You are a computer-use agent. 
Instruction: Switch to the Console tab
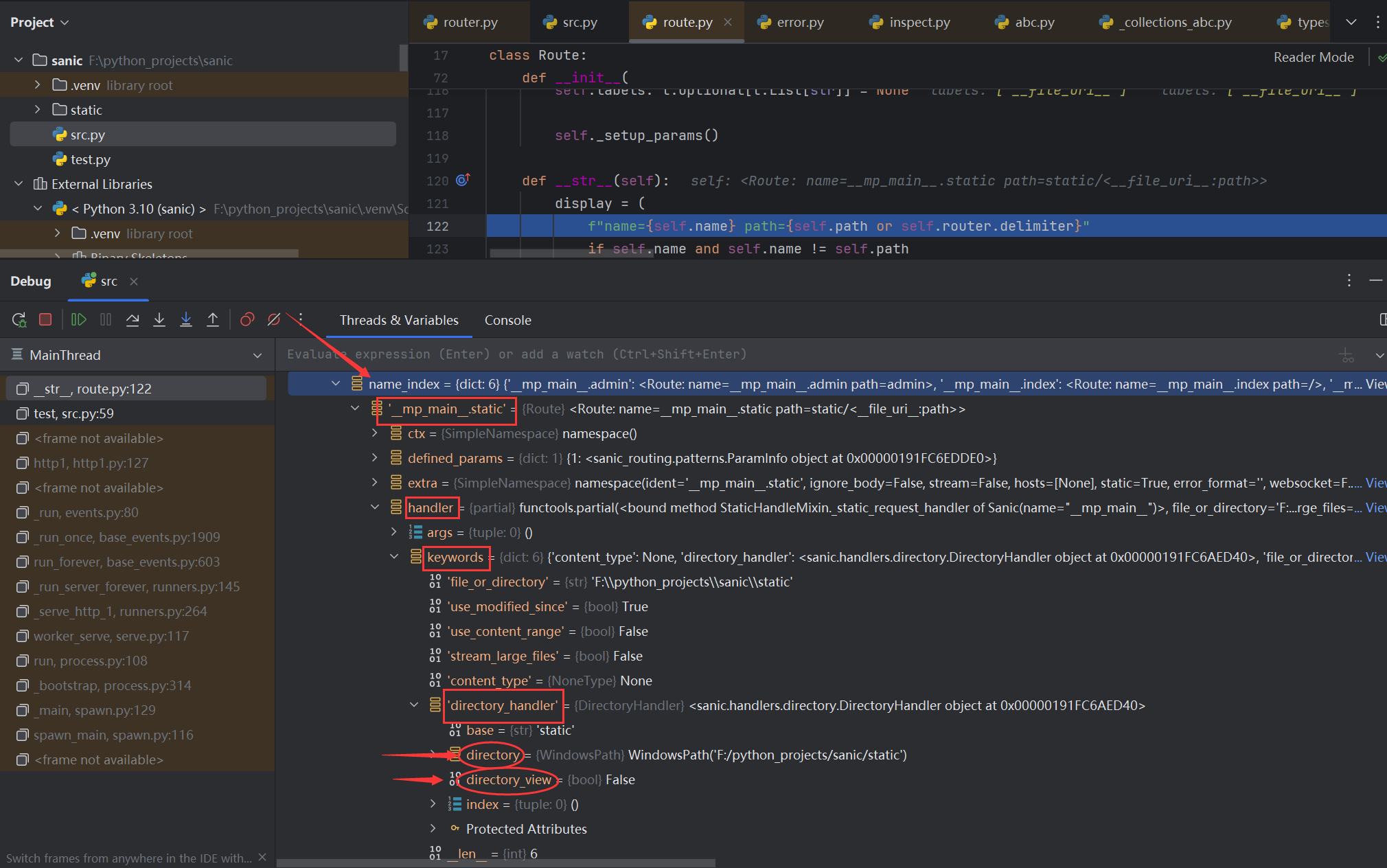507,321
